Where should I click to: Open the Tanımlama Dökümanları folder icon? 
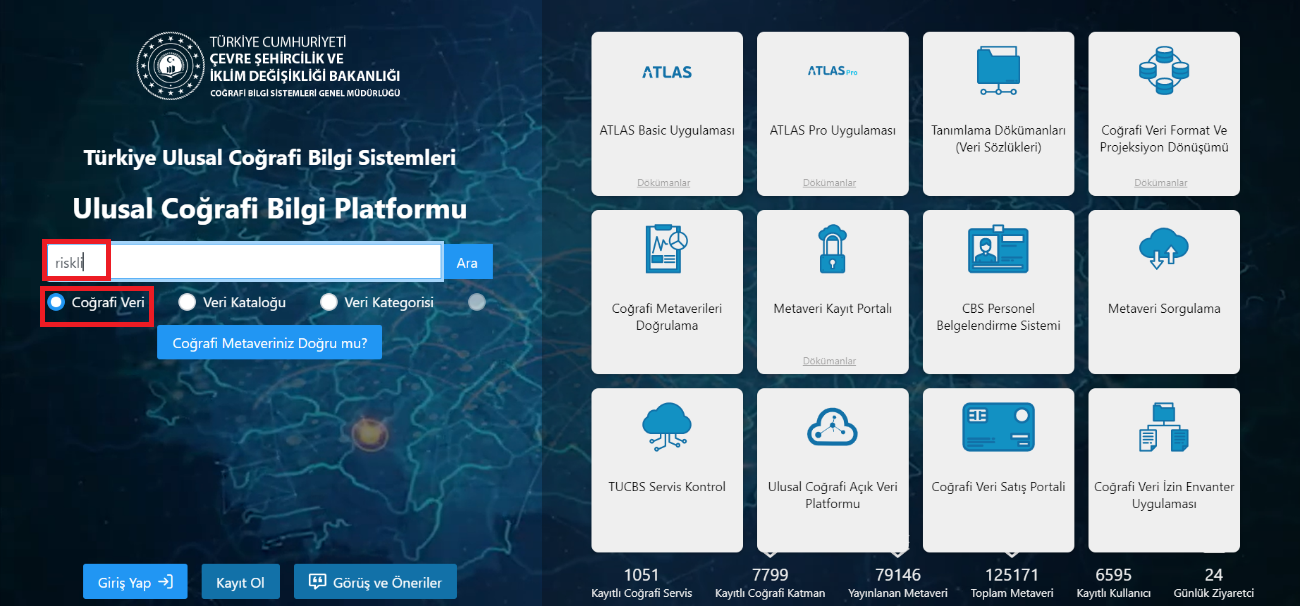(998, 71)
